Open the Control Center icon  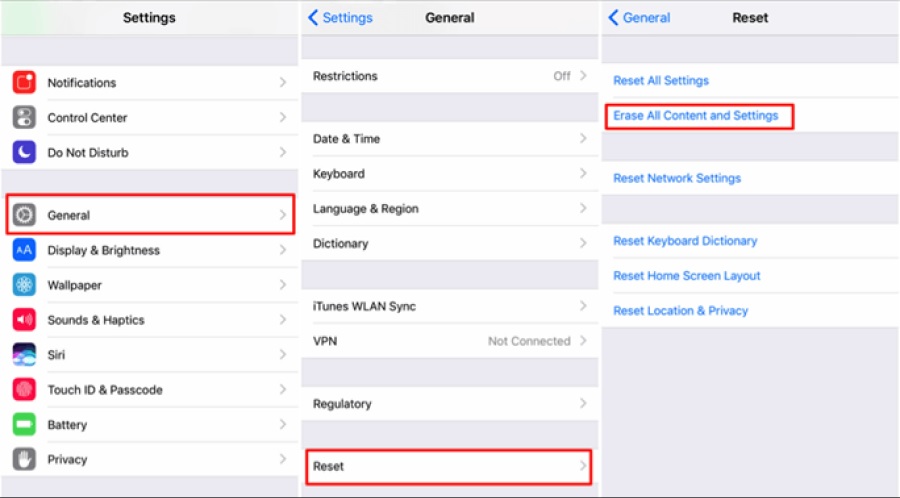click(x=24, y=118)
